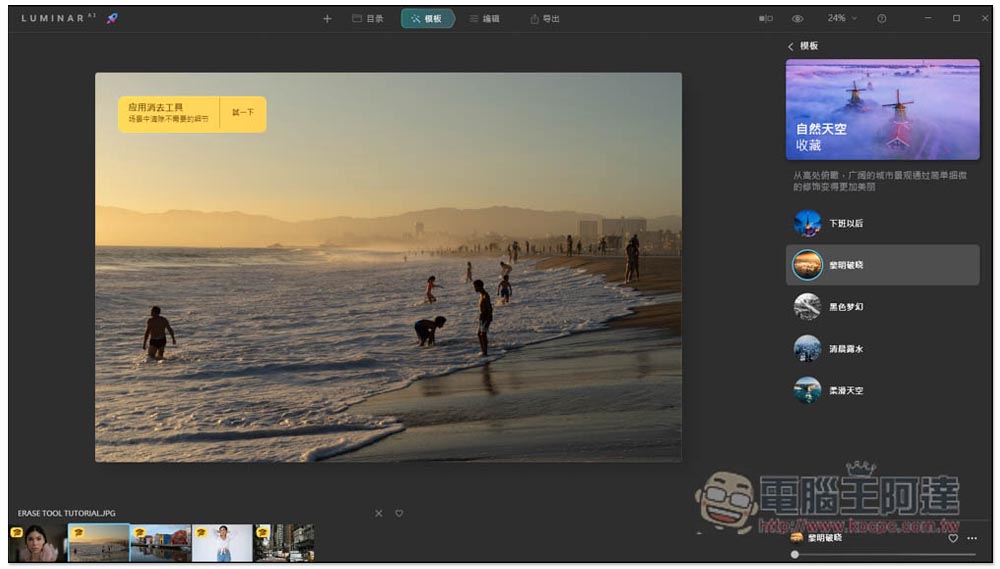Toggle the eye preview icon
The height and width of the screenshot is (569, 1000).
tap(797, 18)
